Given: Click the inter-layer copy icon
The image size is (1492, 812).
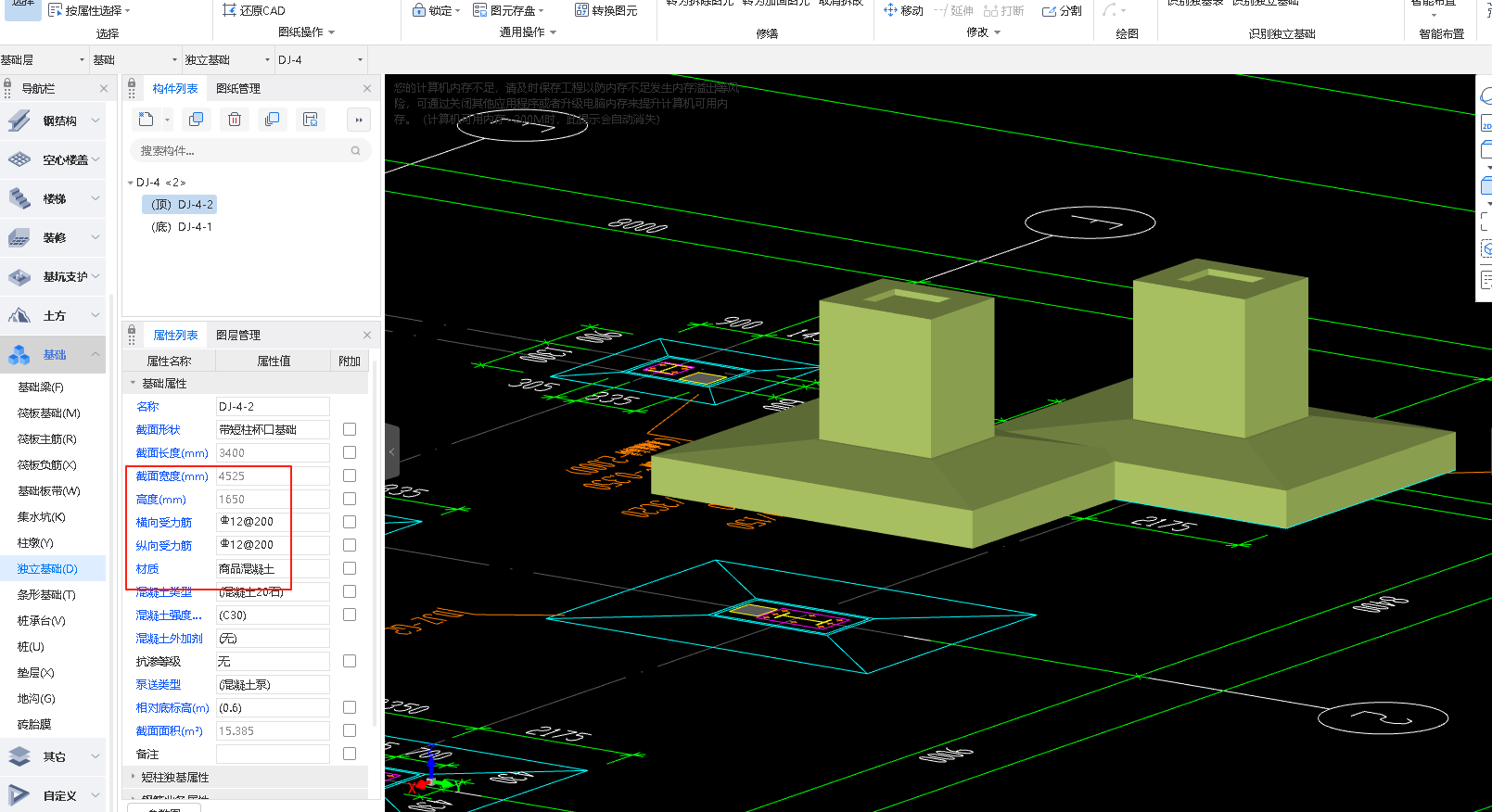Looking at the screenshot, I should point(272,120).
